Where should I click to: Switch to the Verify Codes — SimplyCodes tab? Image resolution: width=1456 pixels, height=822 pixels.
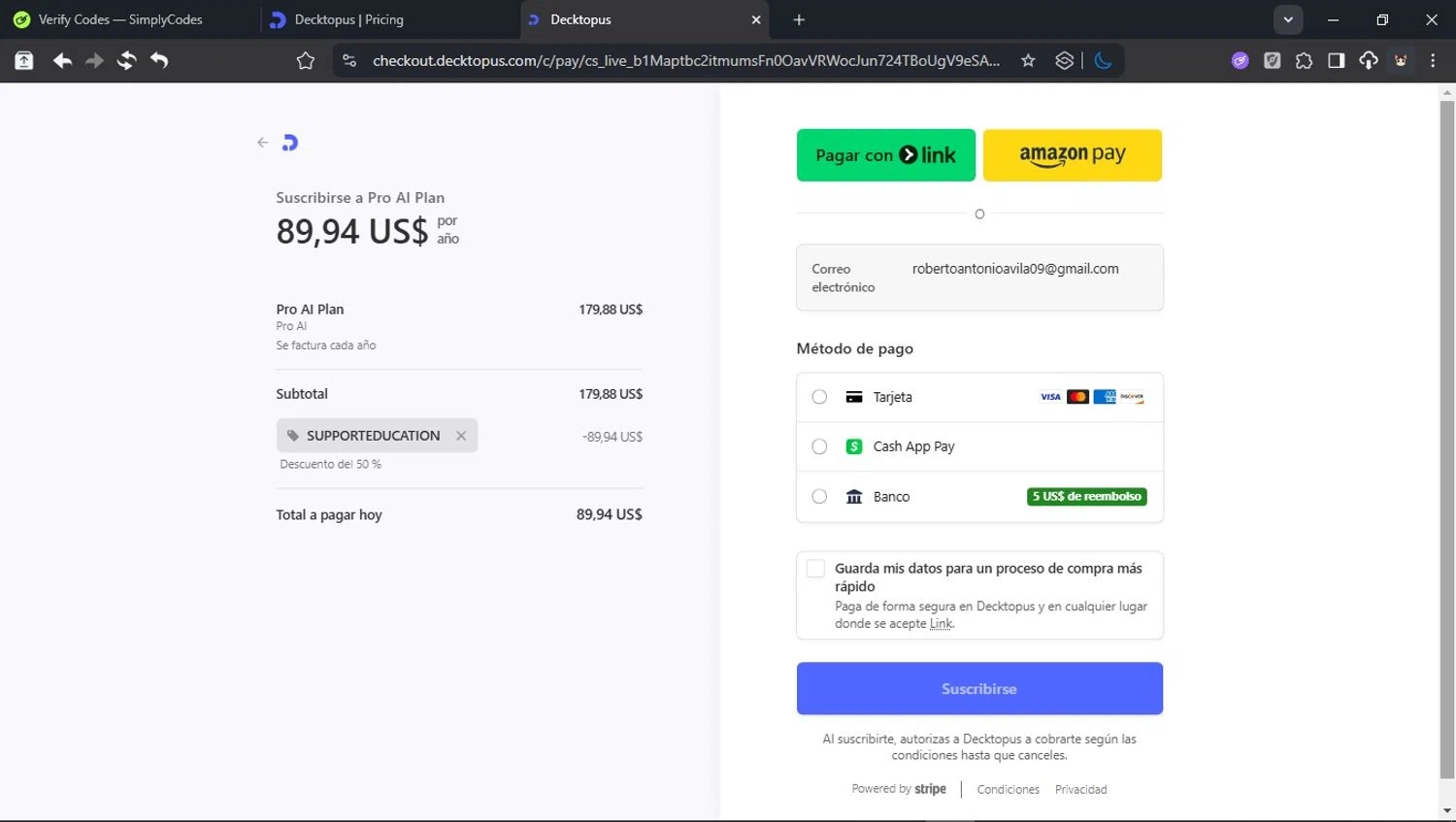coord(130,19)
